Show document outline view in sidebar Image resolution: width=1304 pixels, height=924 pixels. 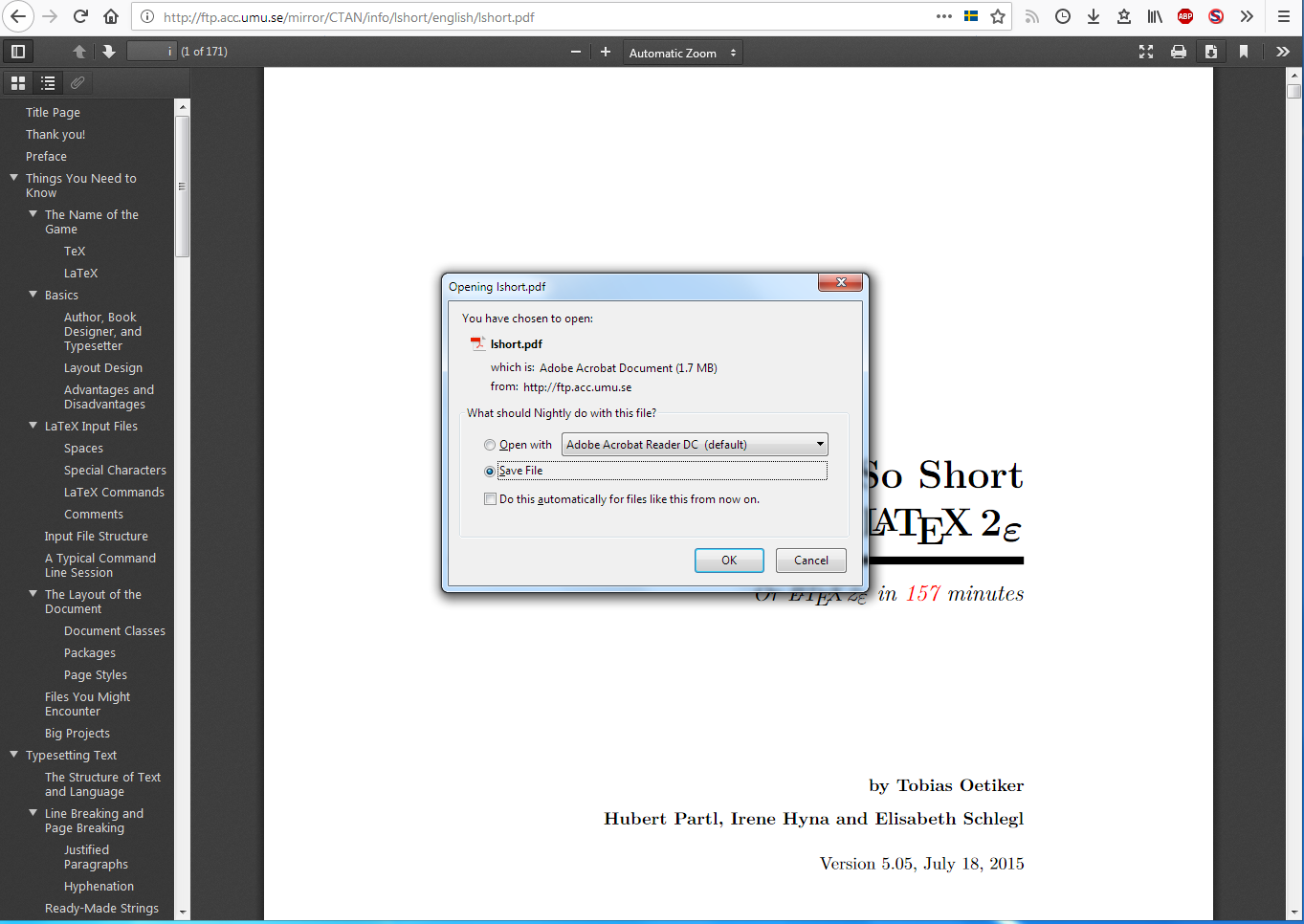coord(48,83)
